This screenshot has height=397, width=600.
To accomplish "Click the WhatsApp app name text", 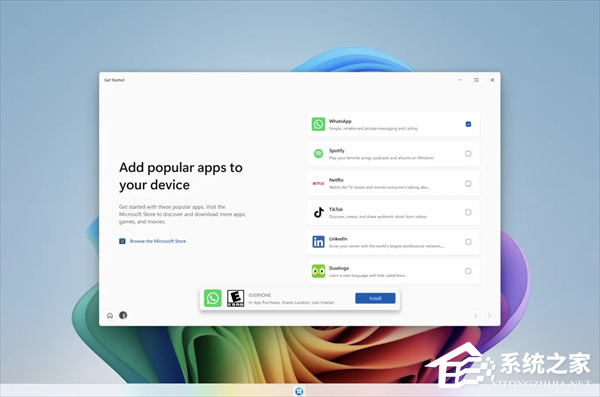I will [x=340, y=121].
